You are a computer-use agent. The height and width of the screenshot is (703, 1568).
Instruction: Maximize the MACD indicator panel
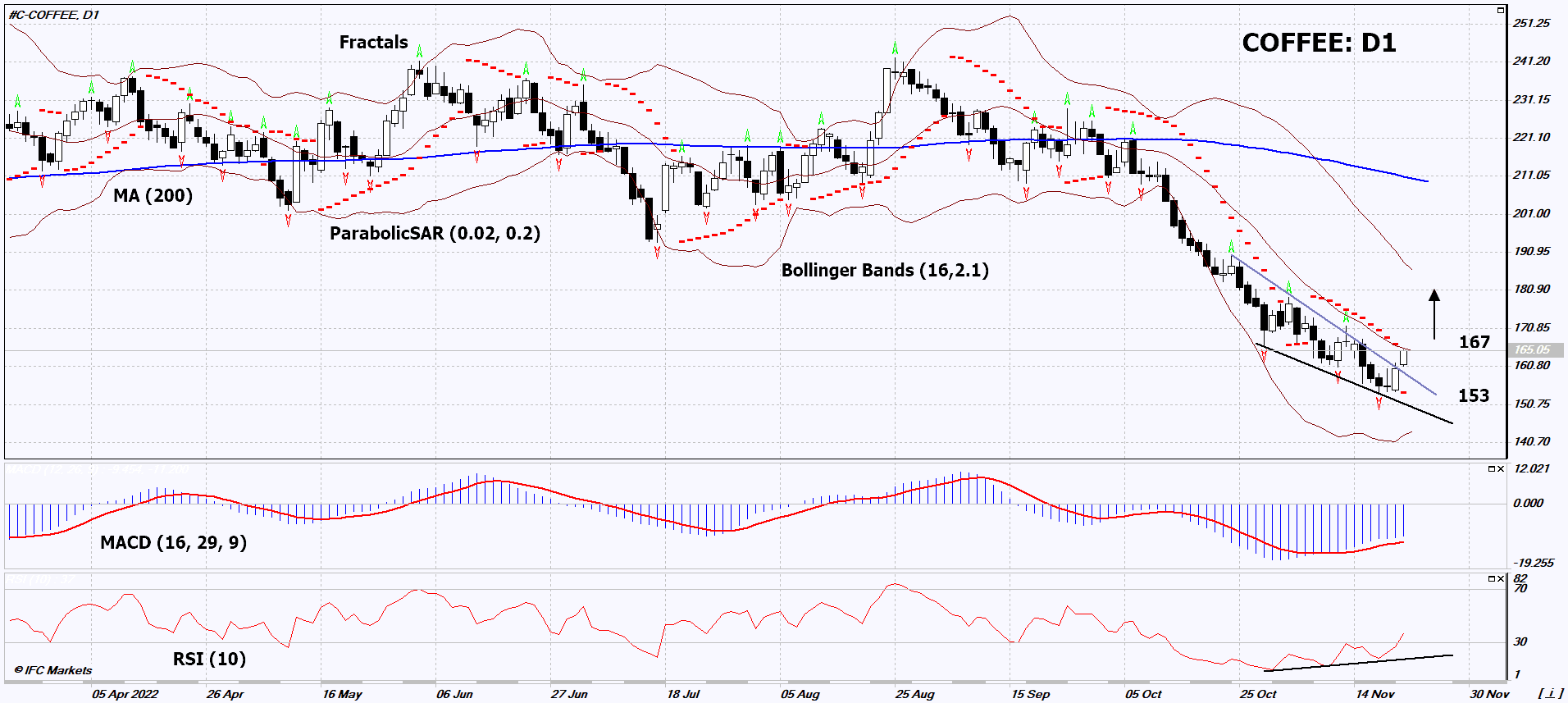point(1491,469)
